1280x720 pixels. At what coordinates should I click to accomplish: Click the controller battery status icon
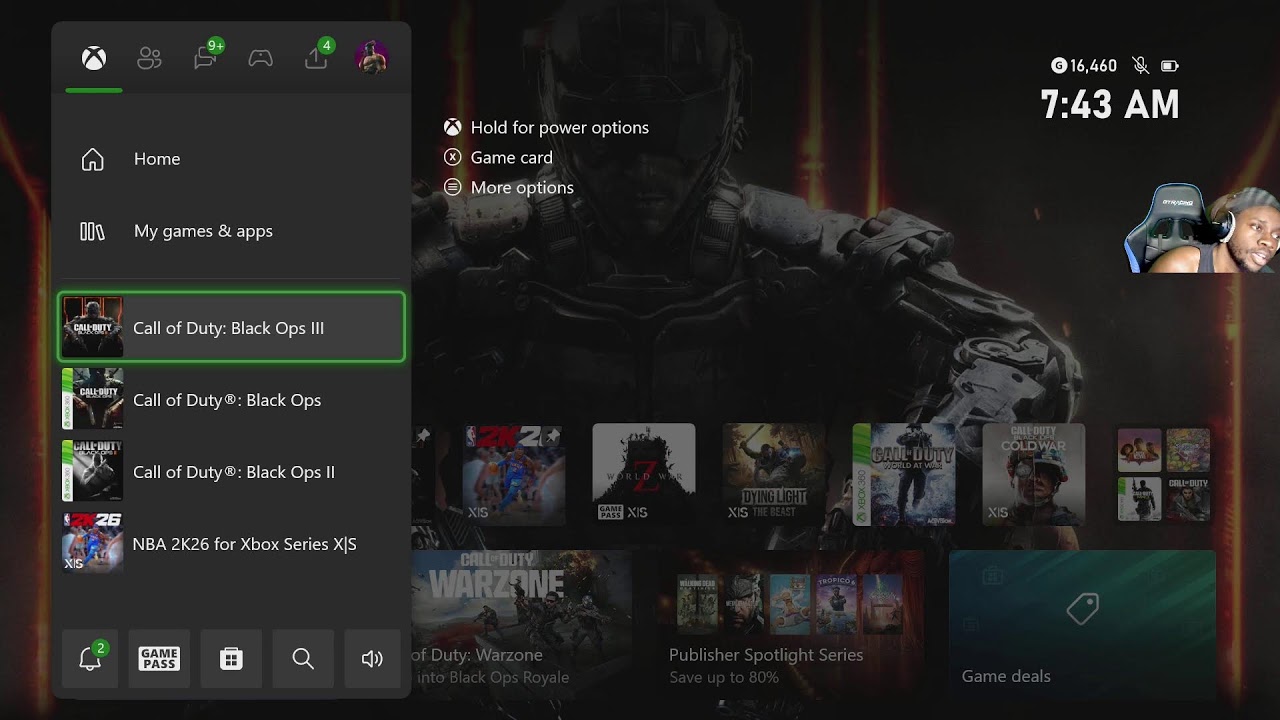(x=1170, y=66)
